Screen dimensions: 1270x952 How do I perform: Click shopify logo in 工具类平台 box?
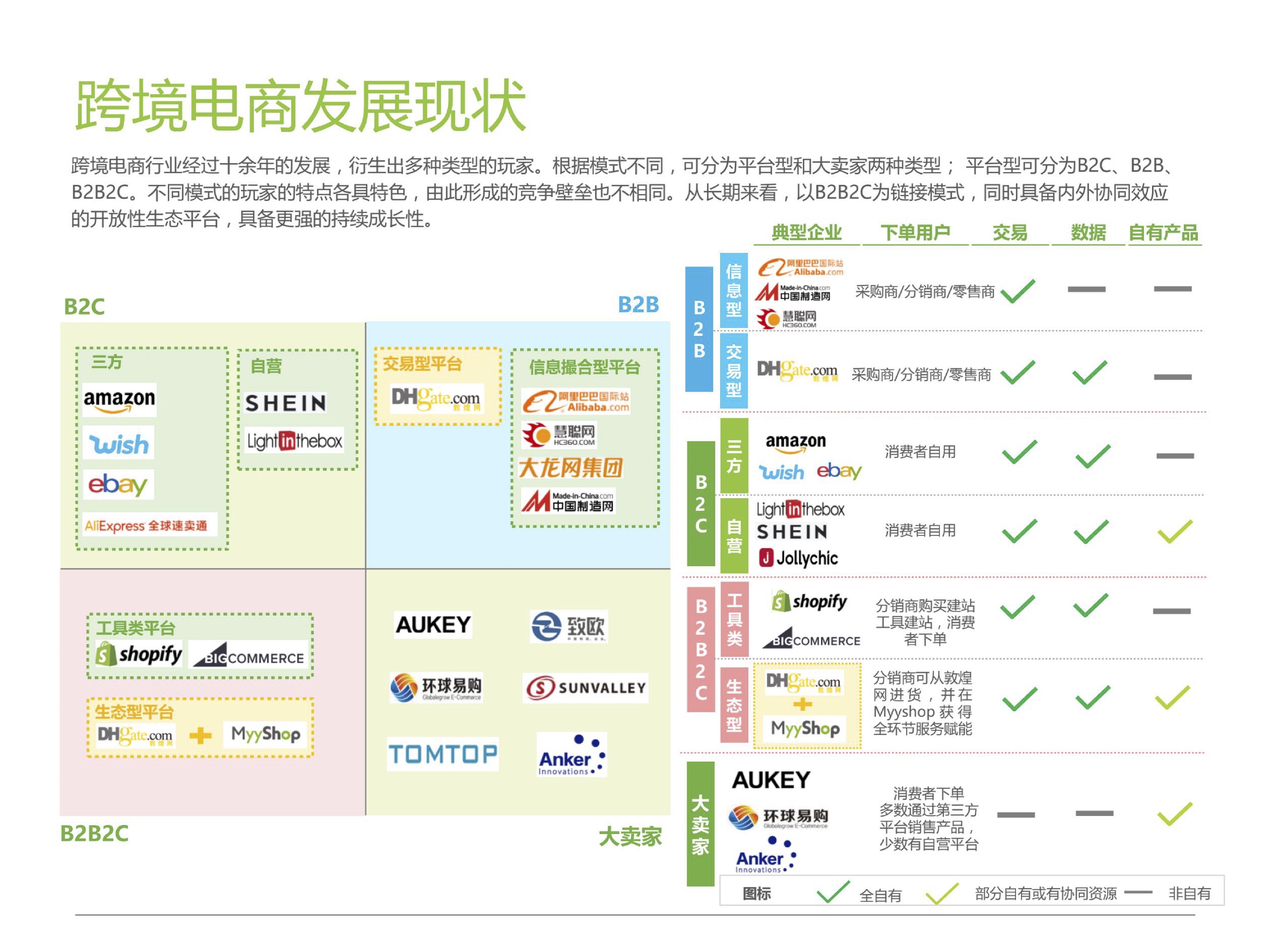(x=139, y=654)
